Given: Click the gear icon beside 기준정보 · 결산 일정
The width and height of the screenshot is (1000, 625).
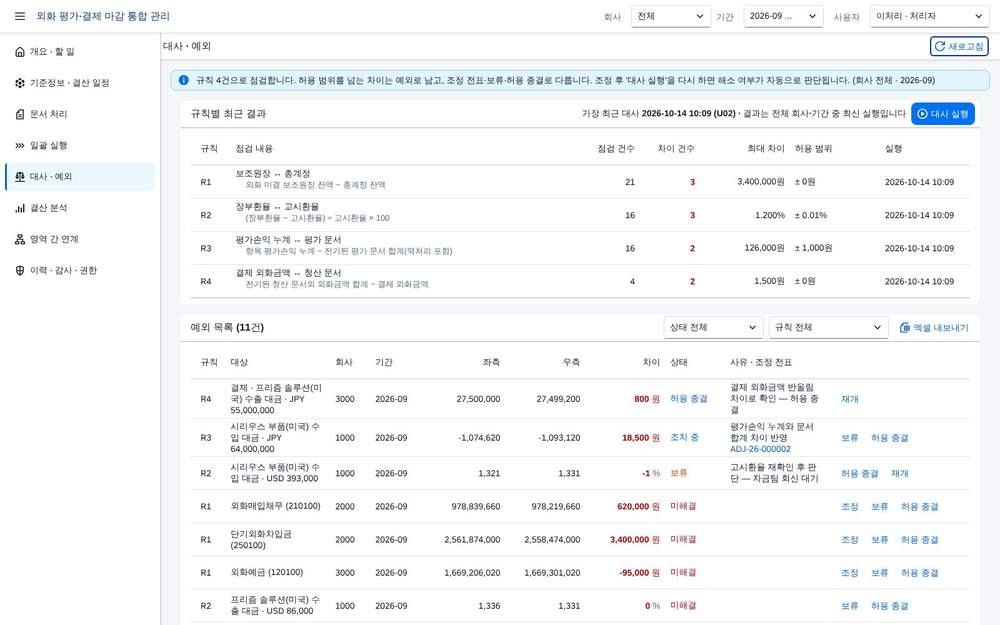Looking at the screenshot, I should tap(20, 83).
